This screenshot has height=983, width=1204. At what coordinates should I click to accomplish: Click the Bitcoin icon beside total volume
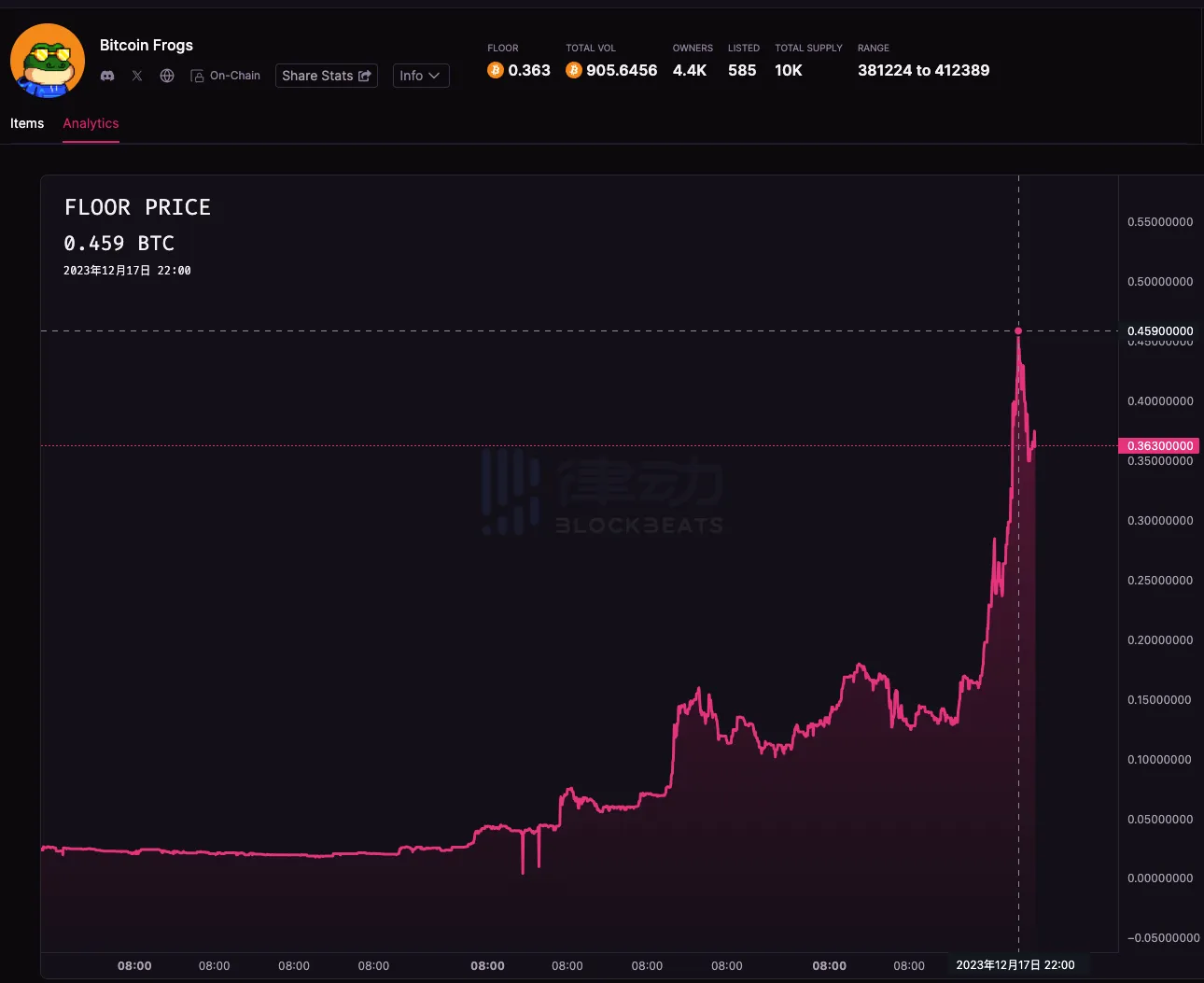(x=574, y=70)
